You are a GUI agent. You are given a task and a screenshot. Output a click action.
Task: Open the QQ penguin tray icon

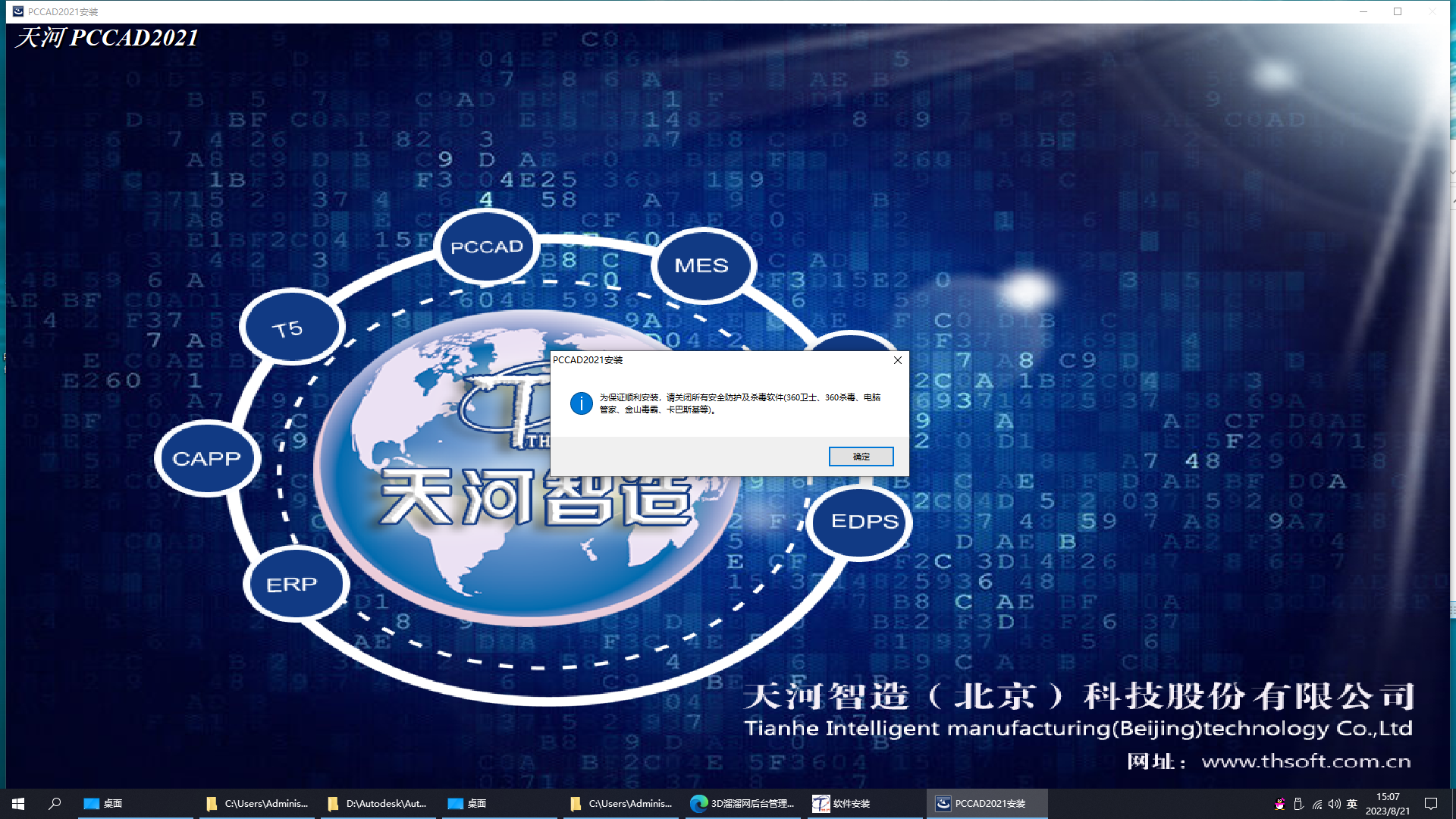coord(1279,804)
